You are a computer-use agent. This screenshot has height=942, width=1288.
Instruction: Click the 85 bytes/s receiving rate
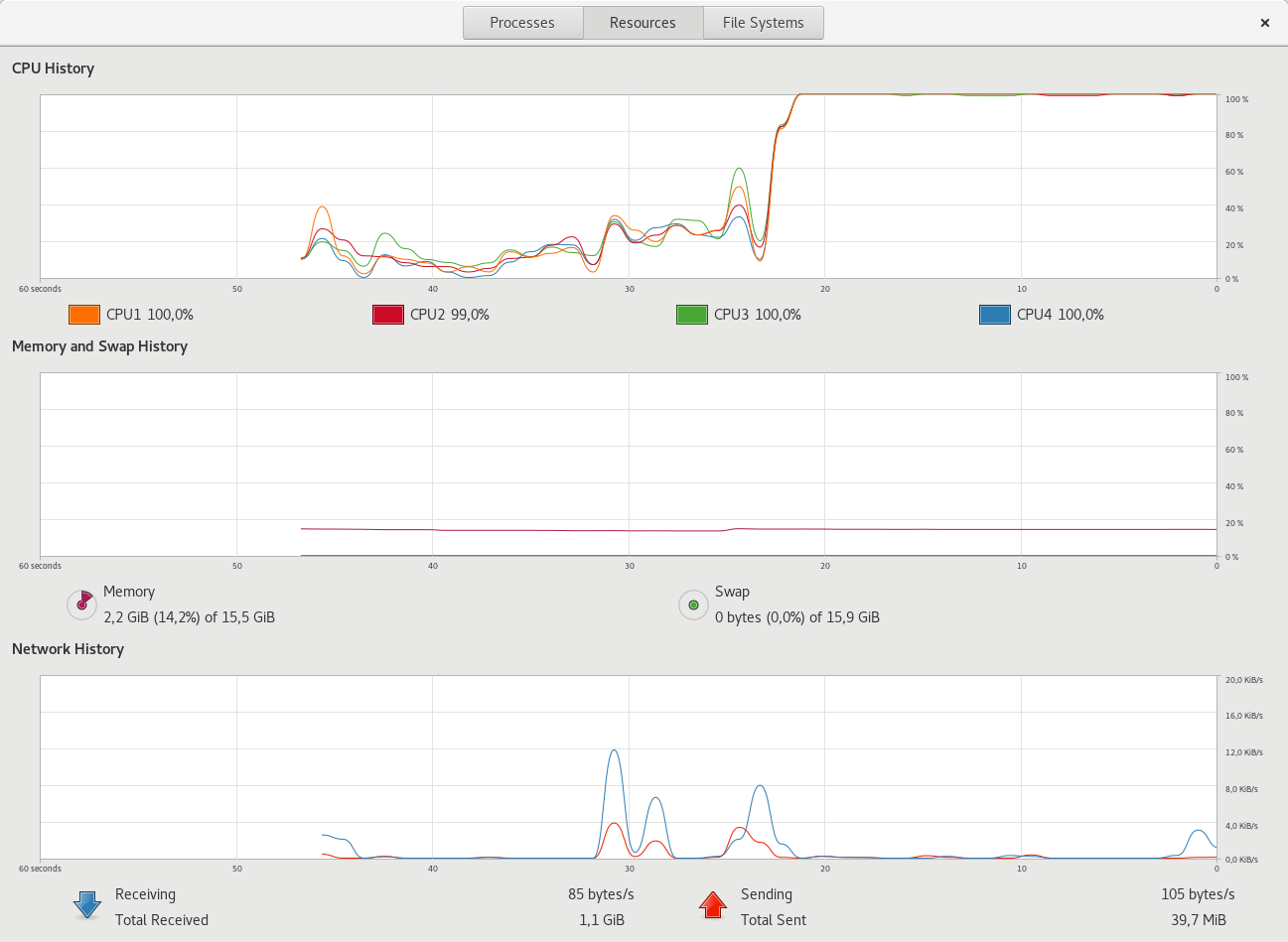click(x=601, y=894)
